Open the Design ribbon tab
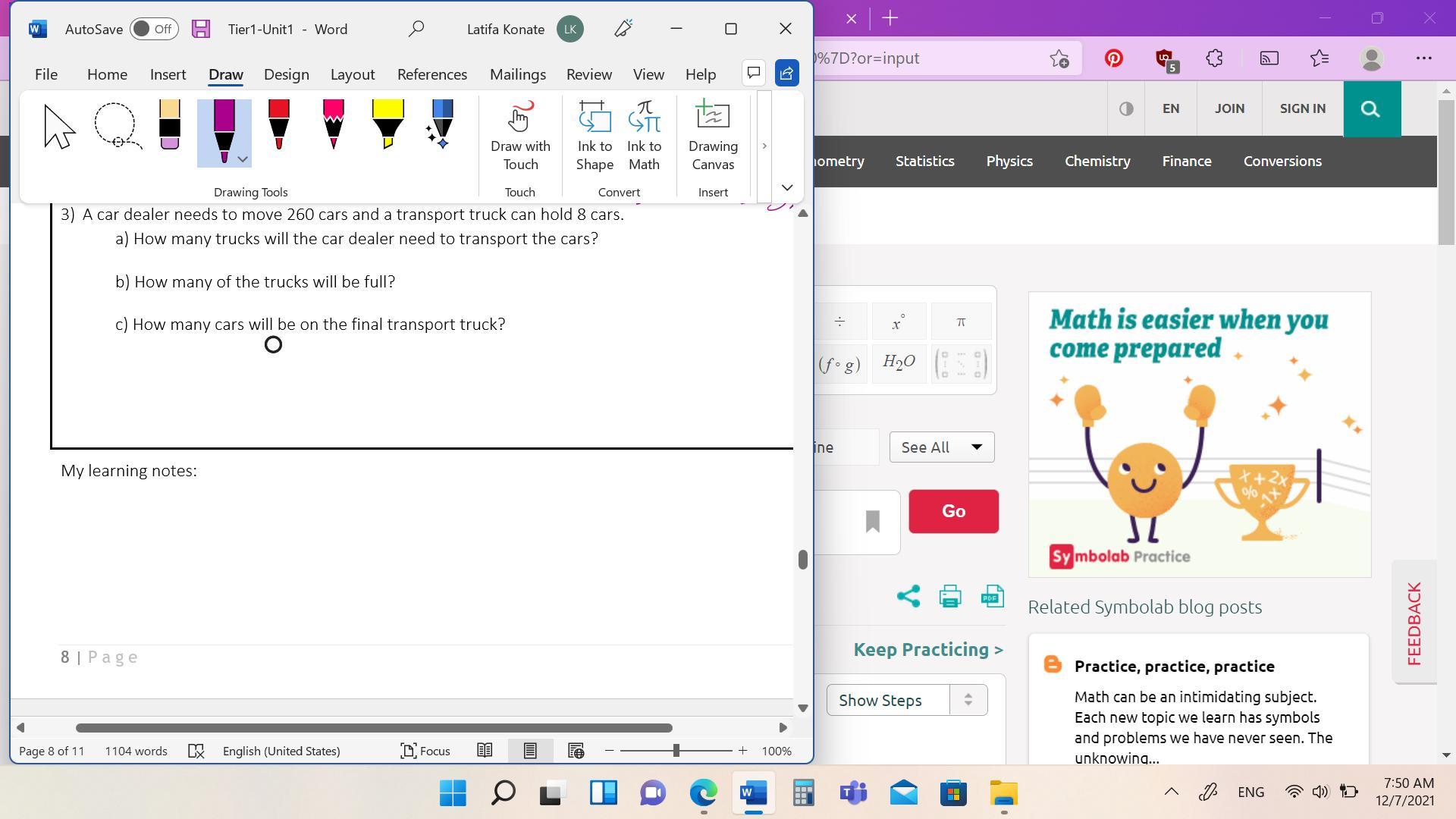The height and width of the screenshot is (819, 1456). pyautogui.click(x=286, y=74)
